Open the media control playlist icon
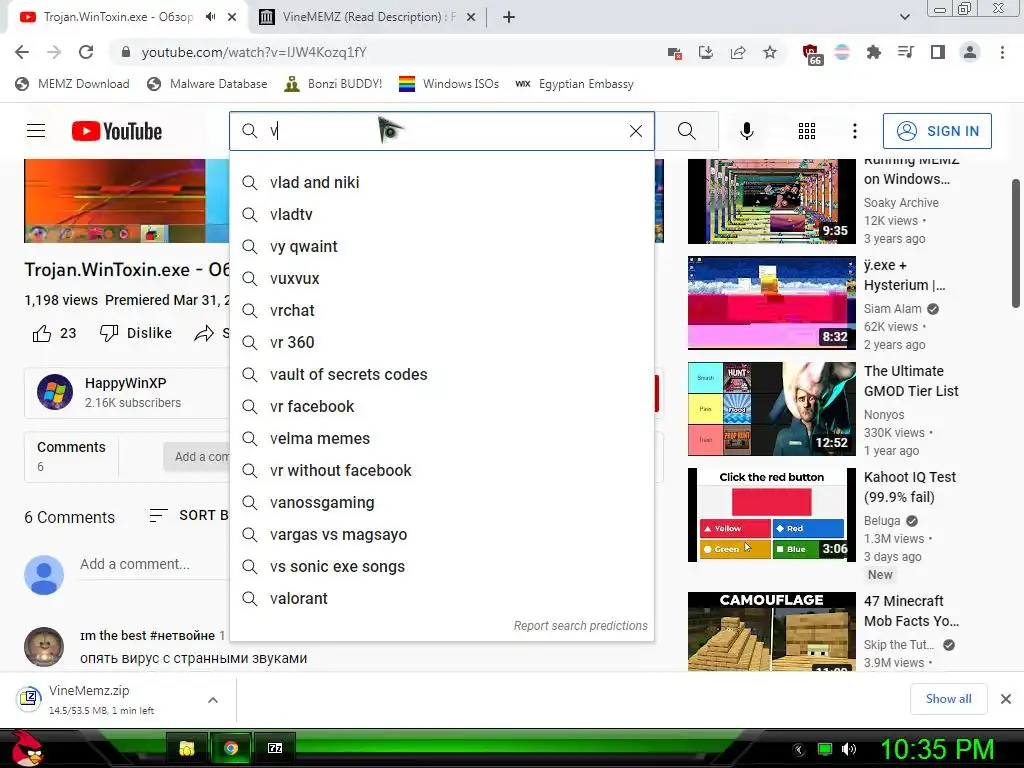 point(906,52)
